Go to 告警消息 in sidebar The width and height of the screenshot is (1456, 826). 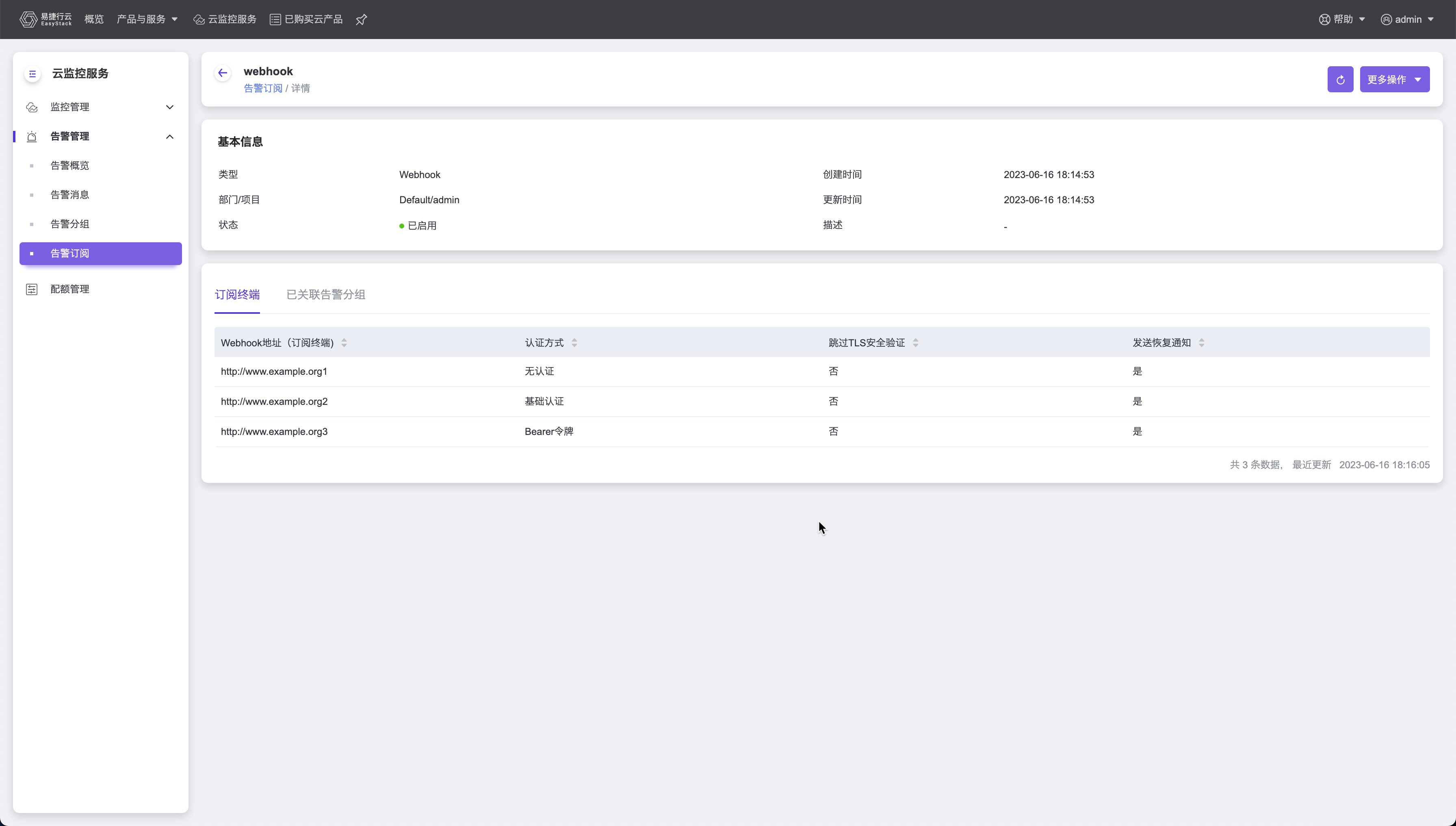pyautogui.click(x=70, y=195)
